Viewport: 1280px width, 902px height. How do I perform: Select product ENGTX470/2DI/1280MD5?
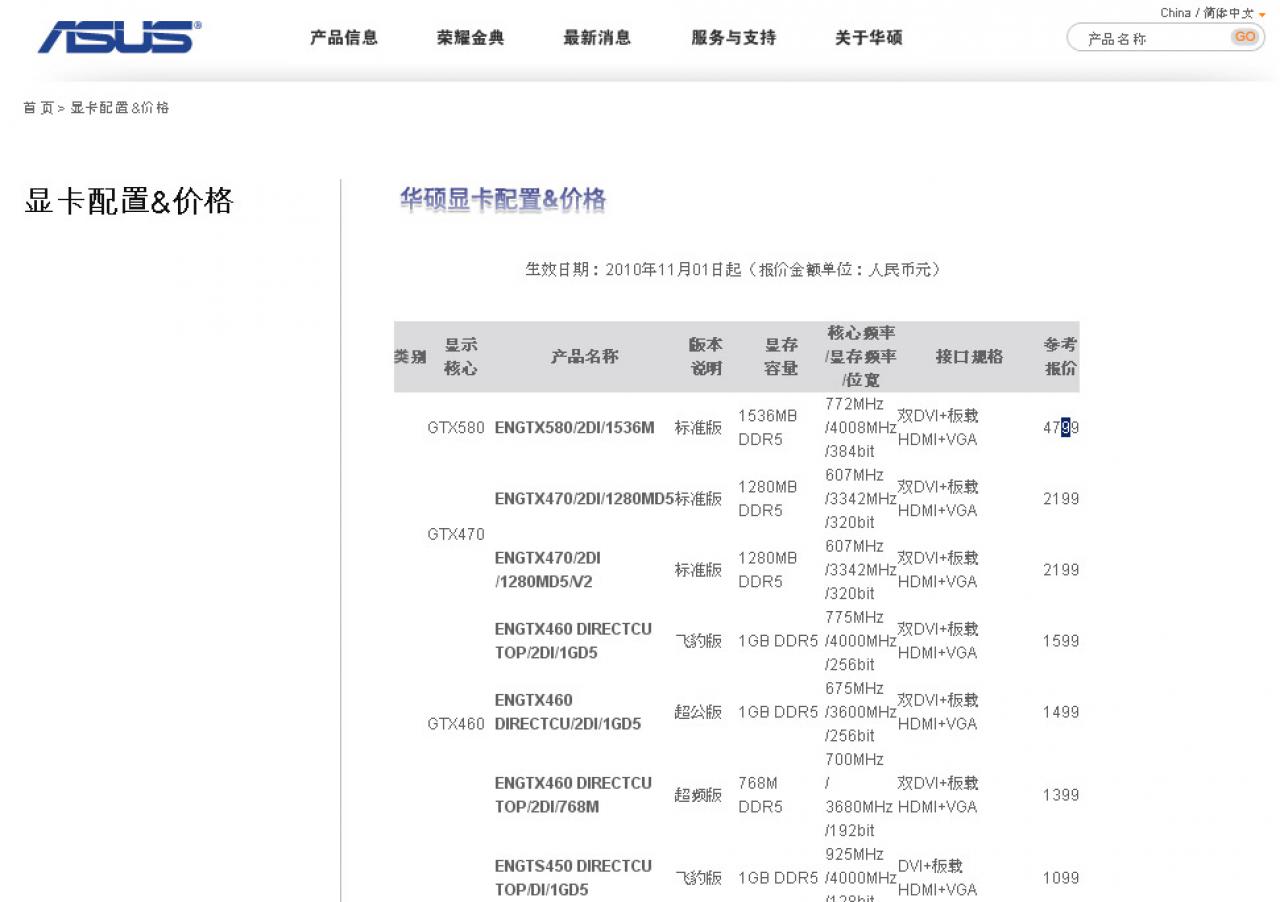584,499
